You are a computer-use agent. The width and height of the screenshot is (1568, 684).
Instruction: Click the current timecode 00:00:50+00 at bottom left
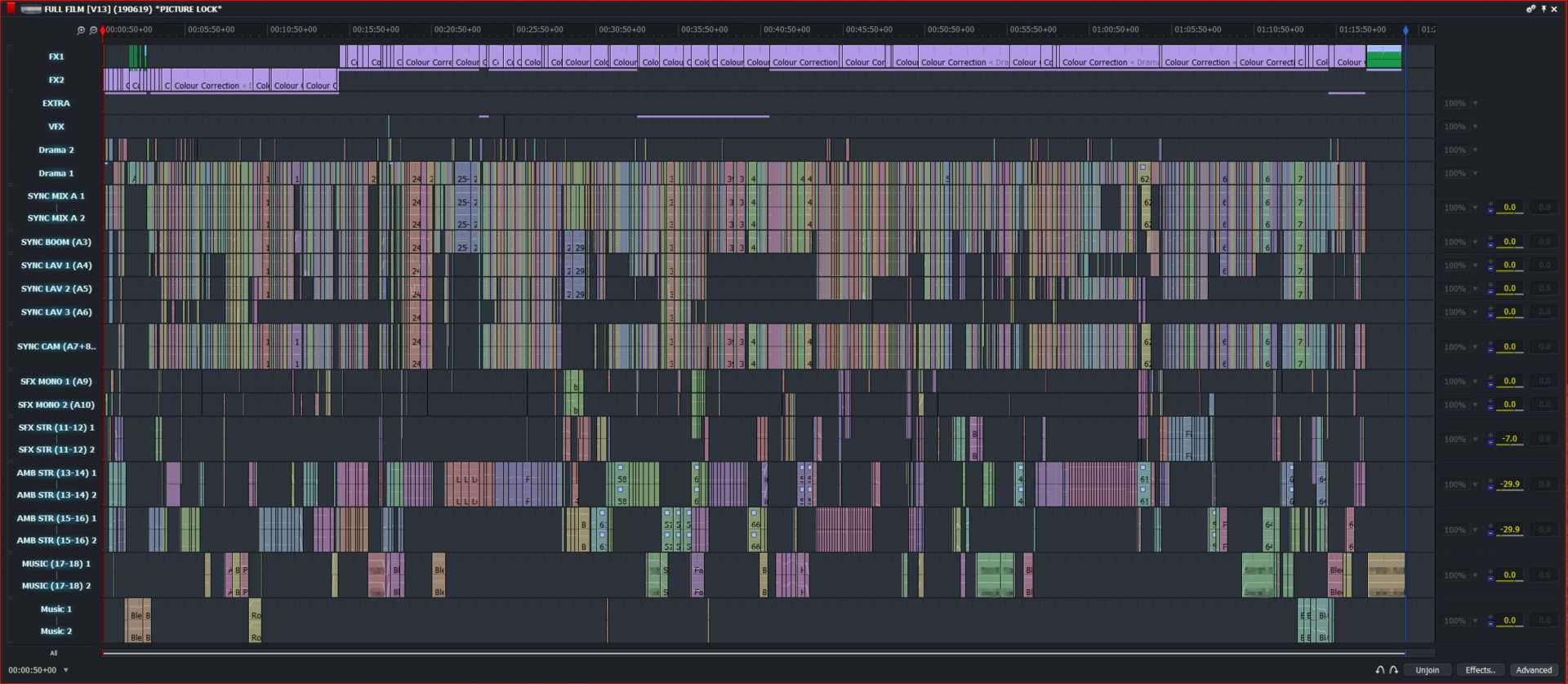point(33,670)
